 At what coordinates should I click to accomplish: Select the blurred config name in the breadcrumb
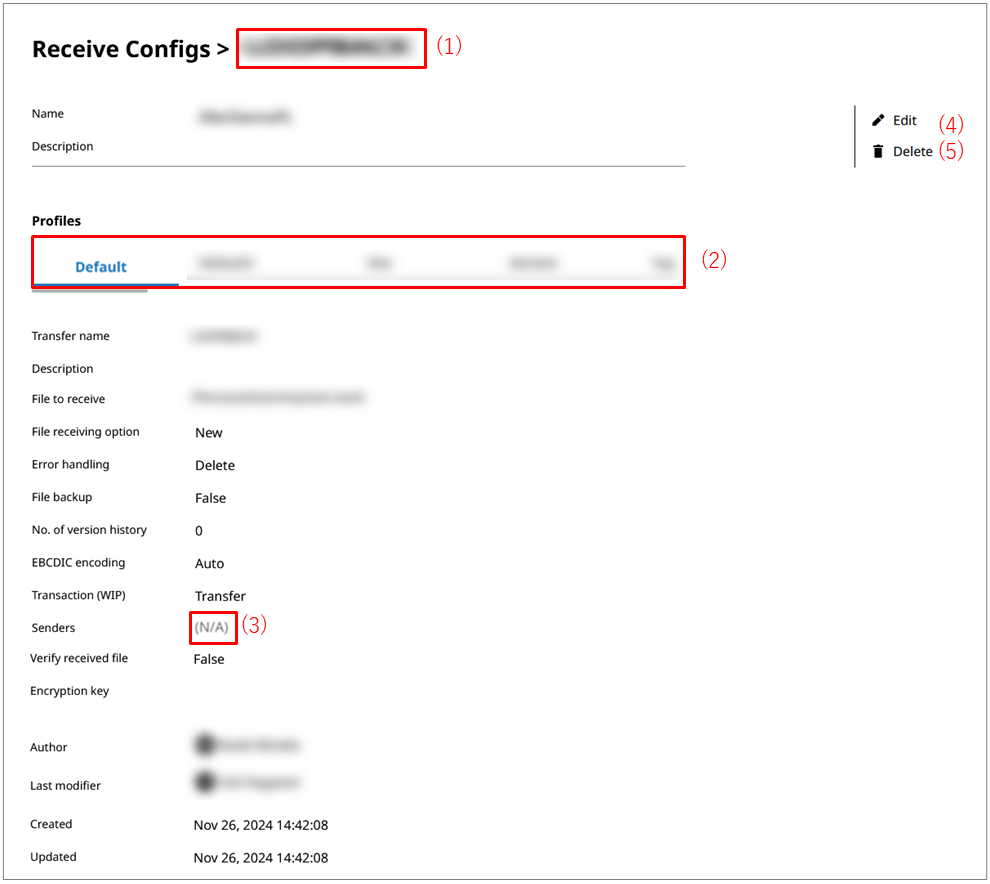tap(330, 47)
